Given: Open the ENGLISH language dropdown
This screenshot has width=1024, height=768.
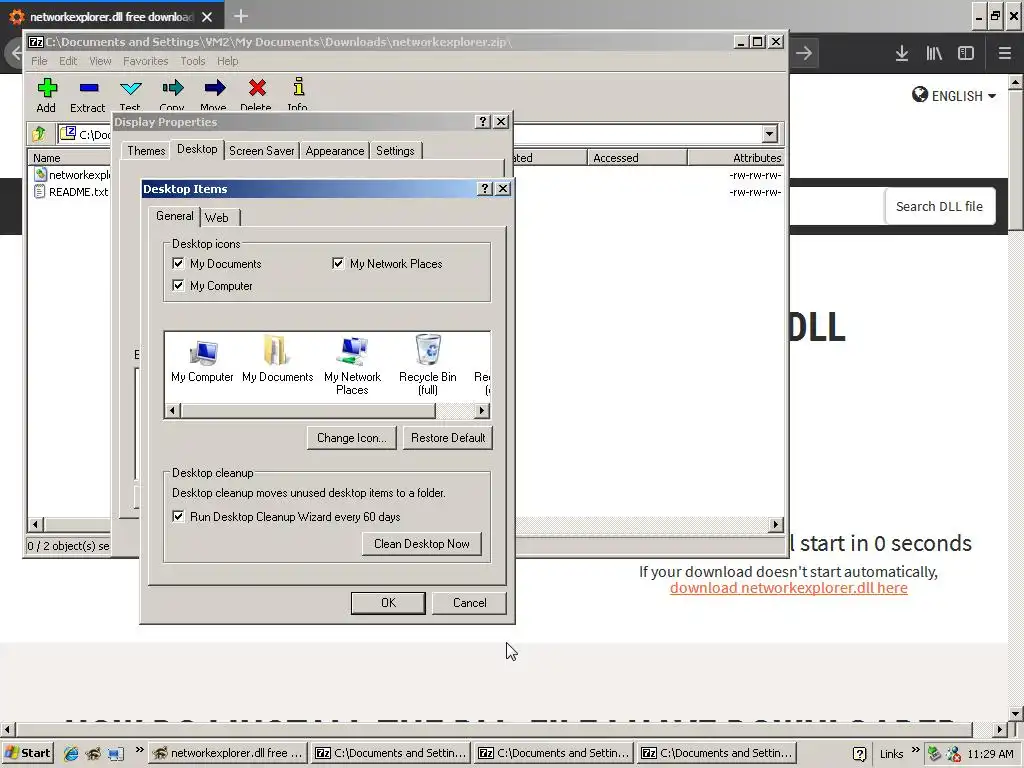Looking at the screenshot, I should pos(954,96).
